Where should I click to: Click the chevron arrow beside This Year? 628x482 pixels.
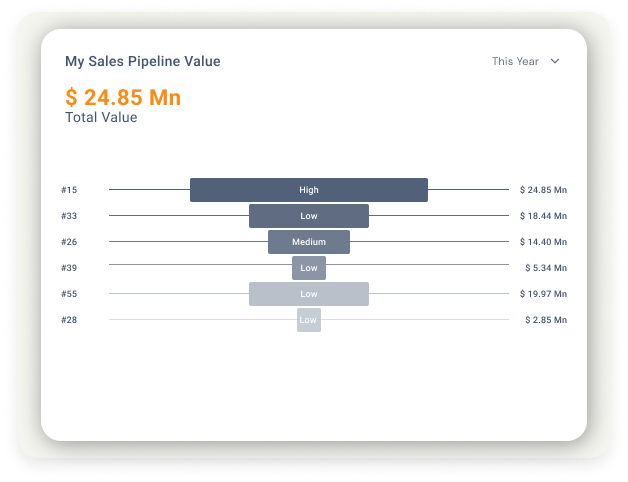[555, 62]
